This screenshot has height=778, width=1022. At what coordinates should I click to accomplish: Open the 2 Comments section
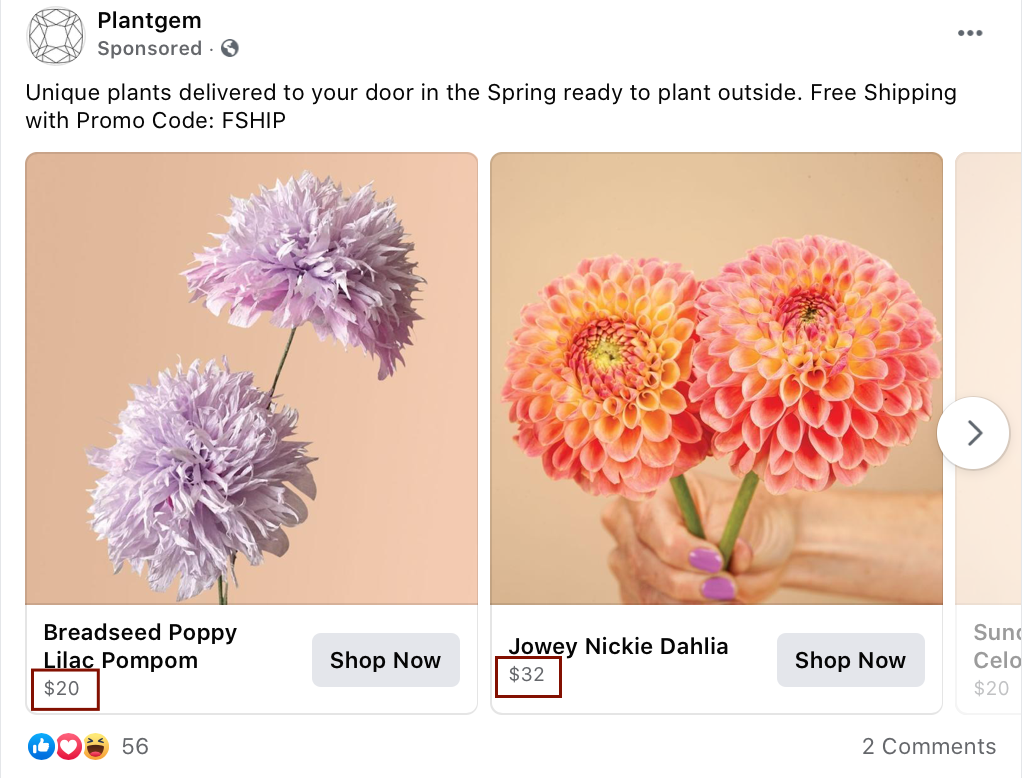pyautogui.click(x=929, y=746)
